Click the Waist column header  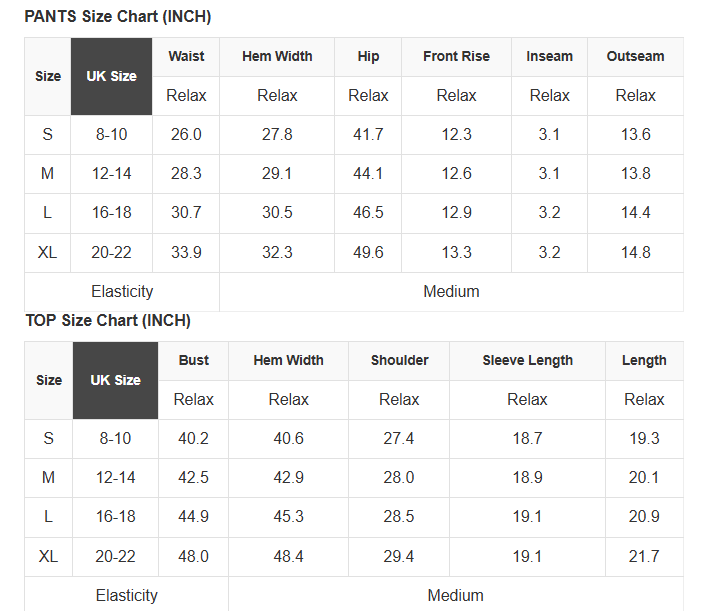186,57
